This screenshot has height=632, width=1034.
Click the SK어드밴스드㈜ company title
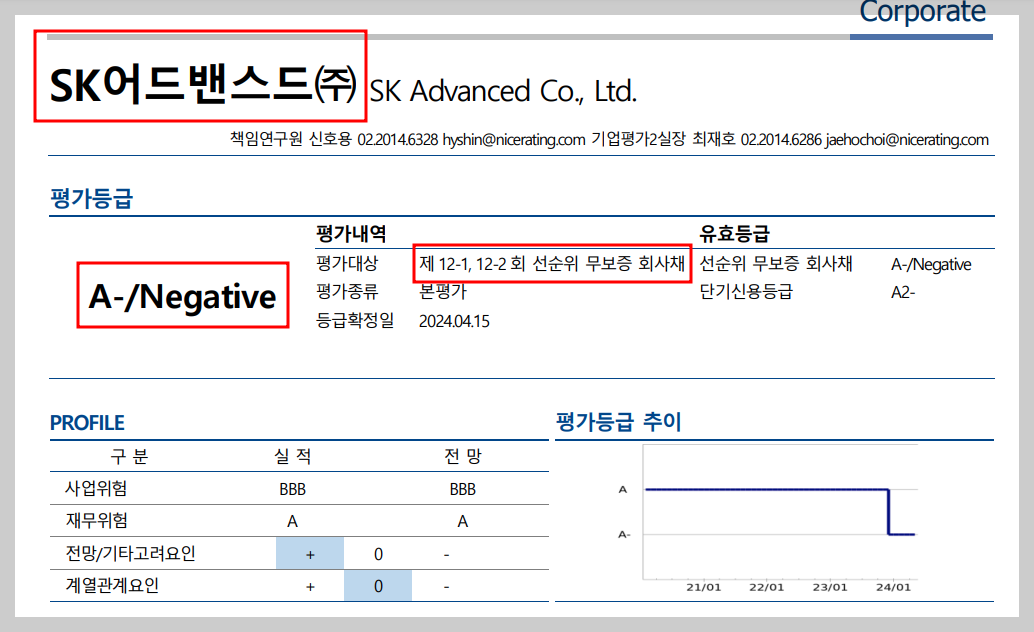coord(203,85)
